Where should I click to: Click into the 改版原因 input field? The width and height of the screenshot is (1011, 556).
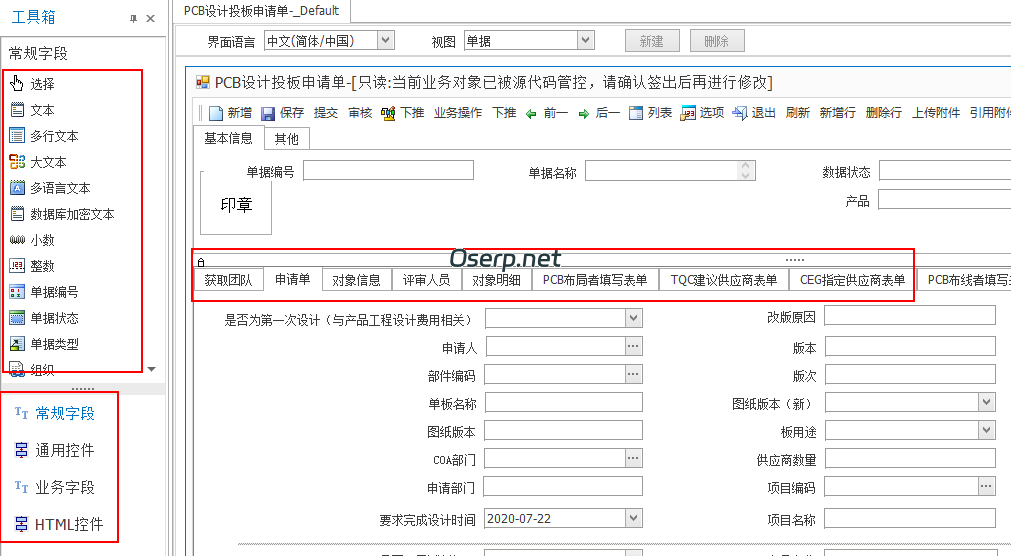coord(910,316)
